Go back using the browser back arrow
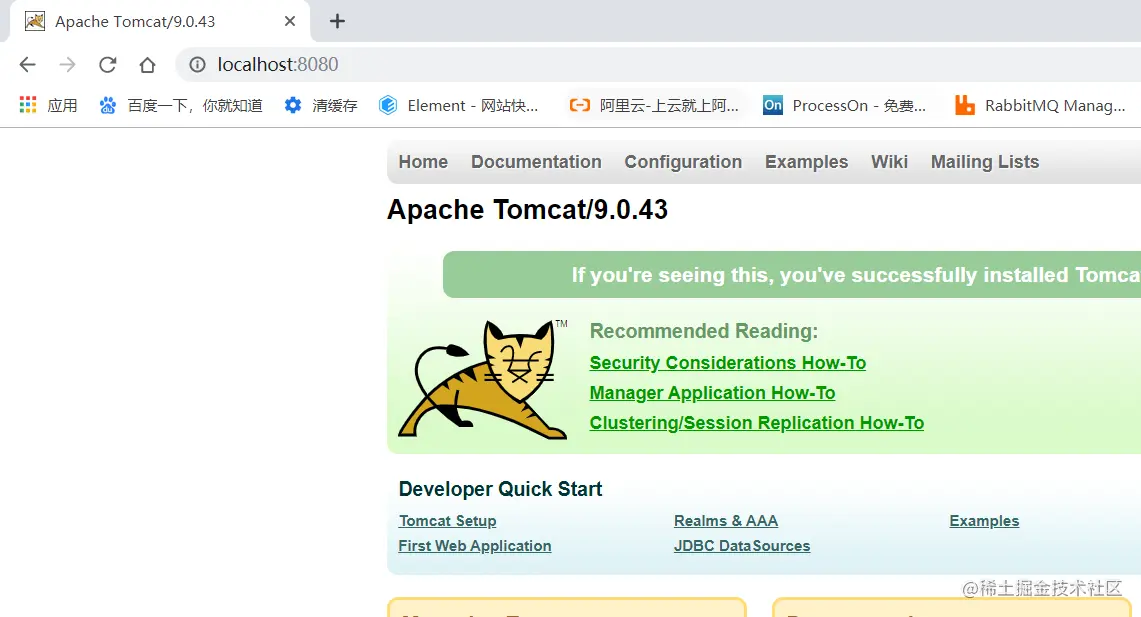Viewport: 1141px width, 617px height. tap(28, 65)
